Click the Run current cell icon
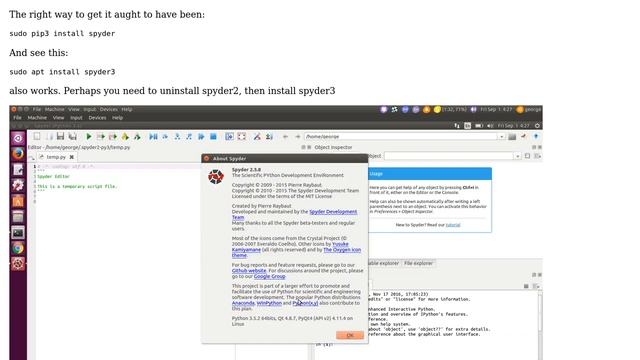The height and width of the screenshot is (360, 640). tap(101, 136)
